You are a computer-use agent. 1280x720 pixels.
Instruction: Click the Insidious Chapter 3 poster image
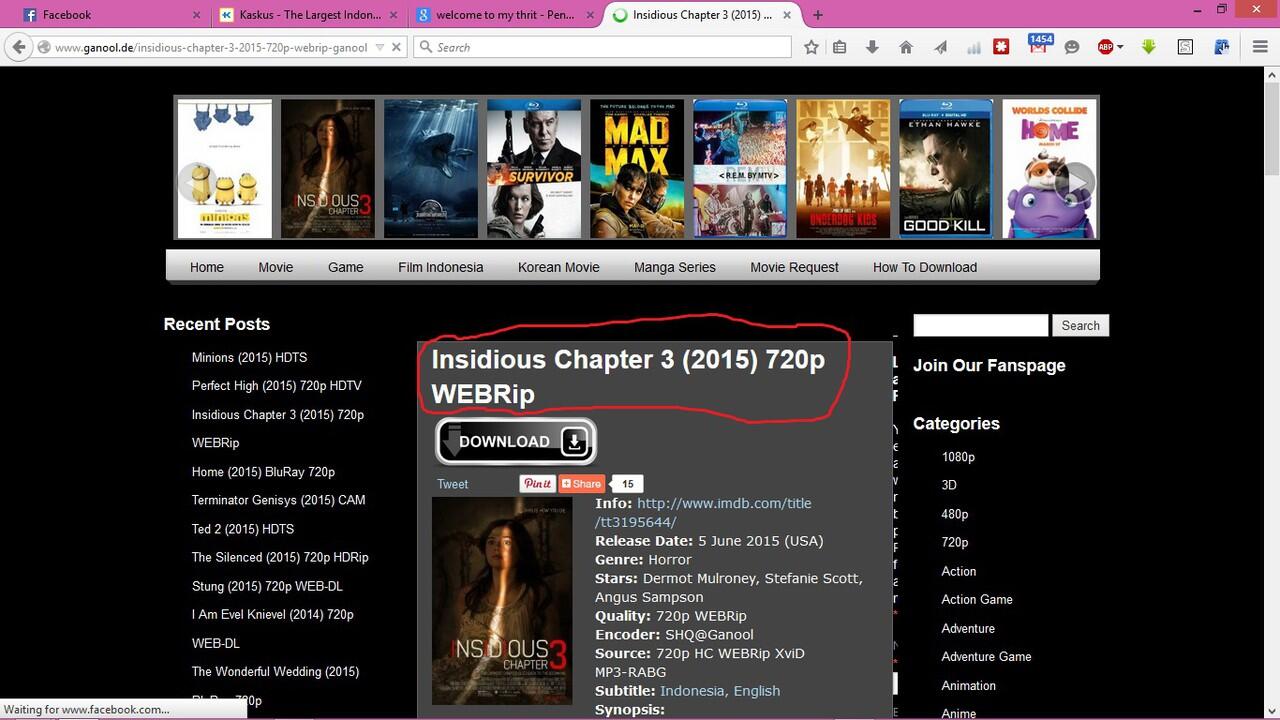tap(502, 601)
